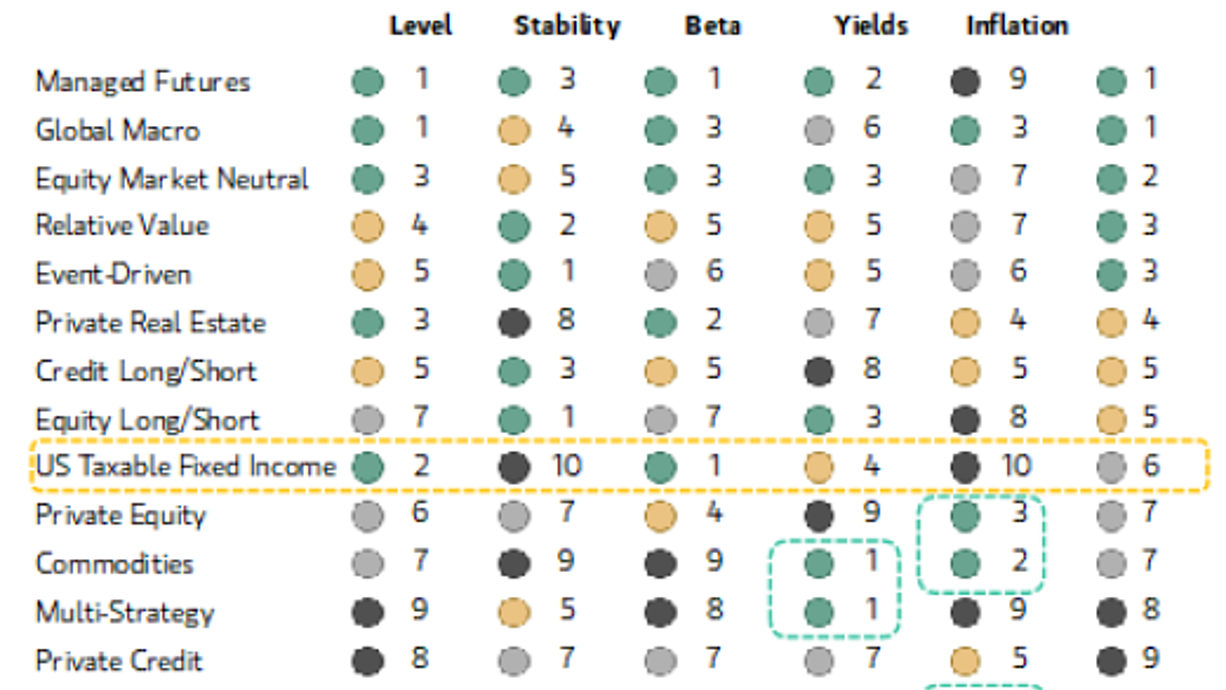Image resolution: width=1226 pixels, height=690 pixels.
Task: Click the orange dot for Private Credit Inflation
Action: [x=965, y=660]
